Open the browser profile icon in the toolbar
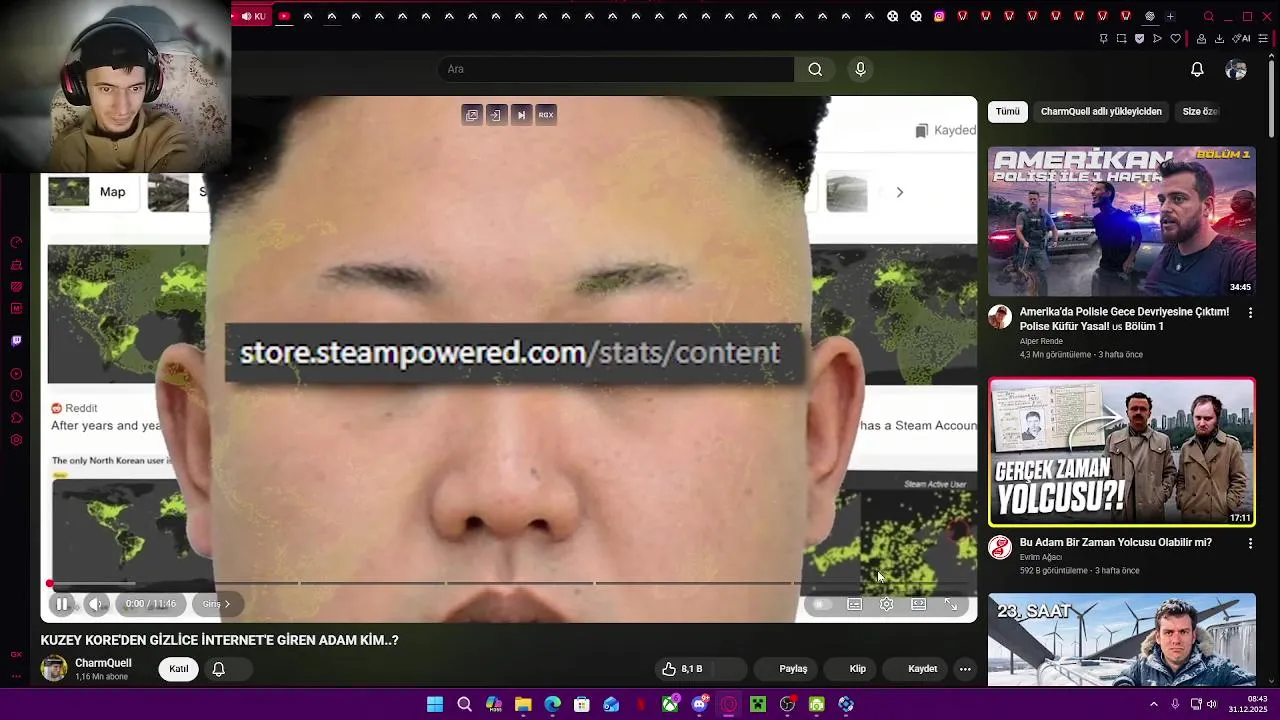Screen dimensions: 1280x720 click(x=1199, y=39)
